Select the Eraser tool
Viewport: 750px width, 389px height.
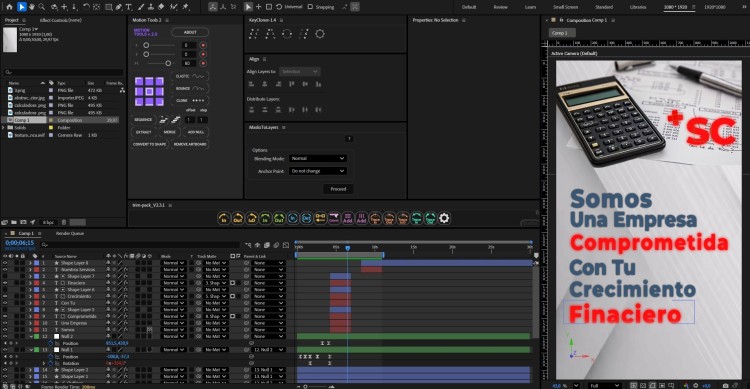(161, 7)
